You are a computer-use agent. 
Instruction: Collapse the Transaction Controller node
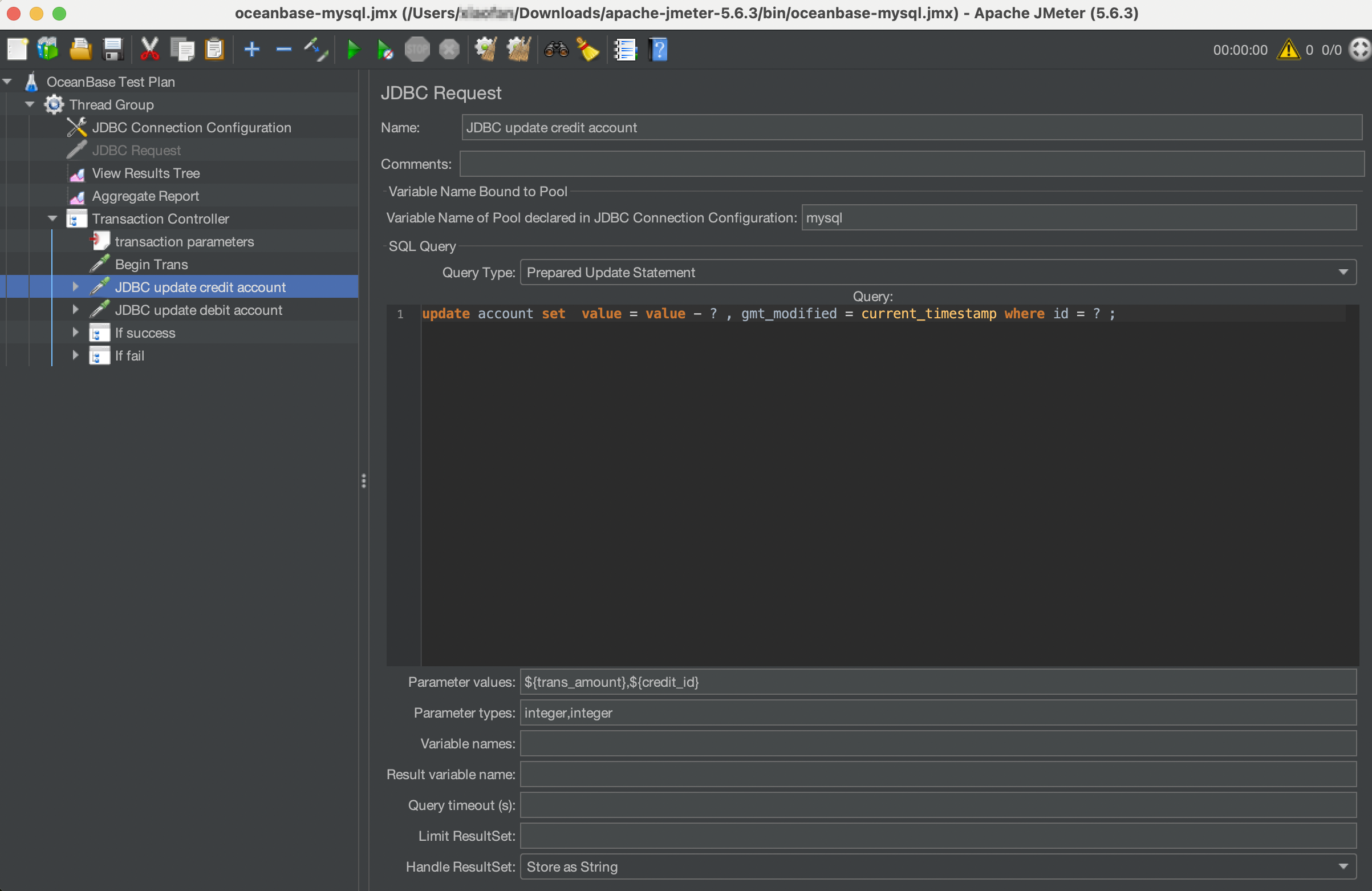52,218
